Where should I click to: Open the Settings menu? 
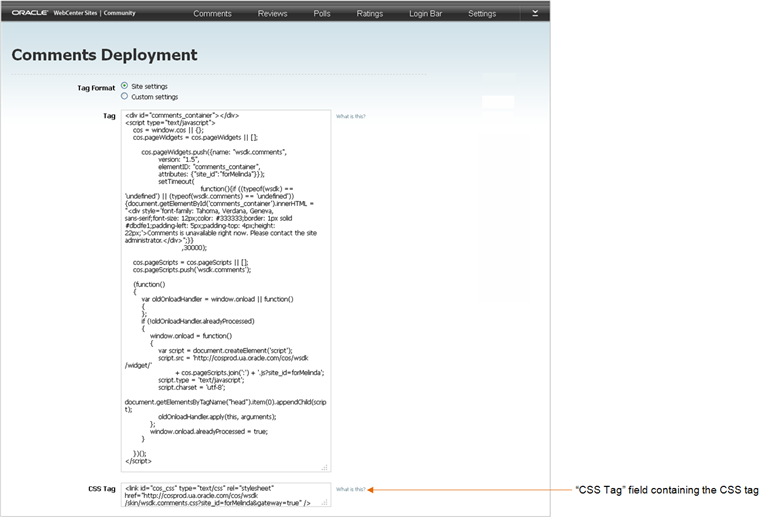pos(482,14)
